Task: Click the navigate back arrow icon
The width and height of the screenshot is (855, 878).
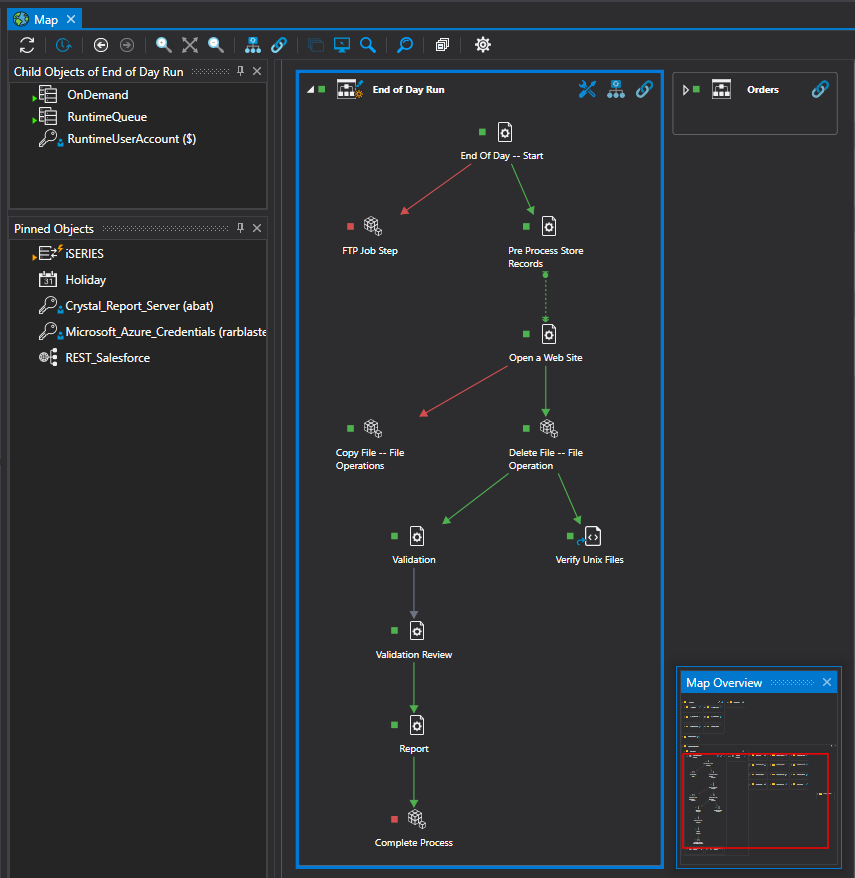Action: (x=100, y=45)
